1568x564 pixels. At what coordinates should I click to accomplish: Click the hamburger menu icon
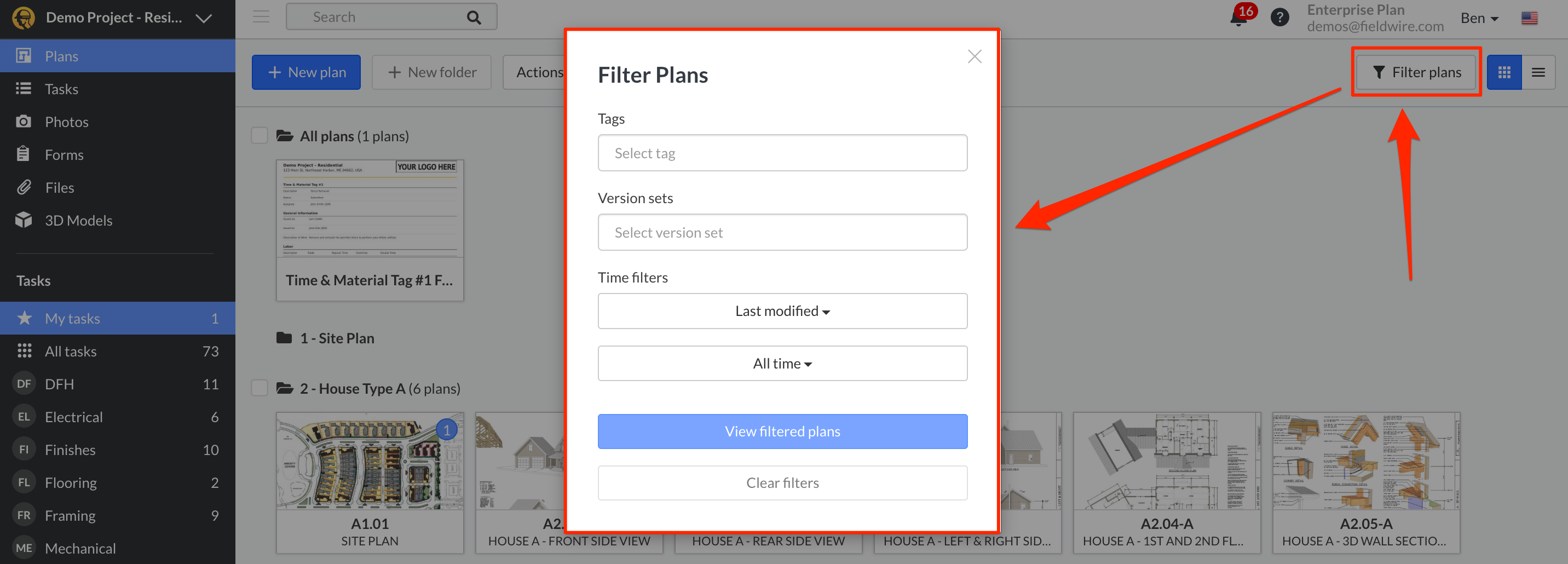click(261, 17)
